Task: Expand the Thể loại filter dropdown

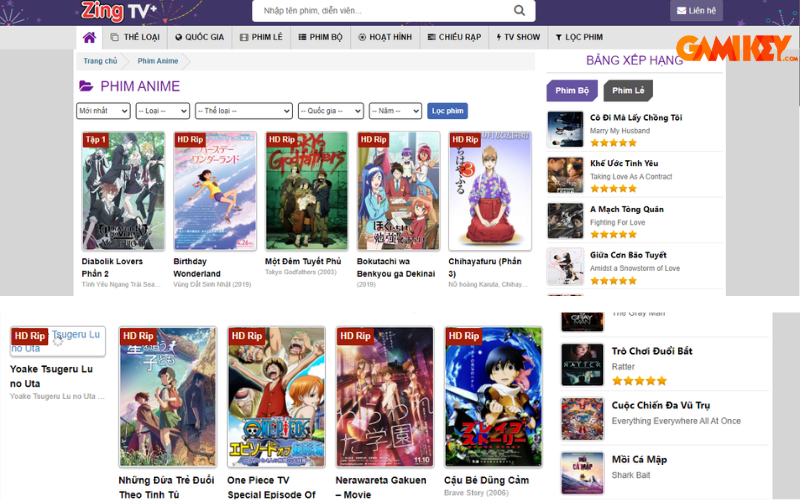Action: tap(244, 111)
